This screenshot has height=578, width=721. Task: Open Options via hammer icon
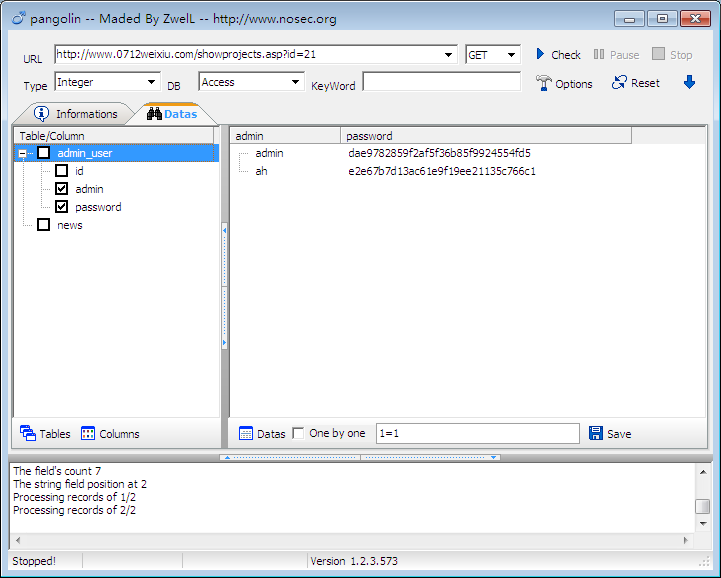(544, 83)
